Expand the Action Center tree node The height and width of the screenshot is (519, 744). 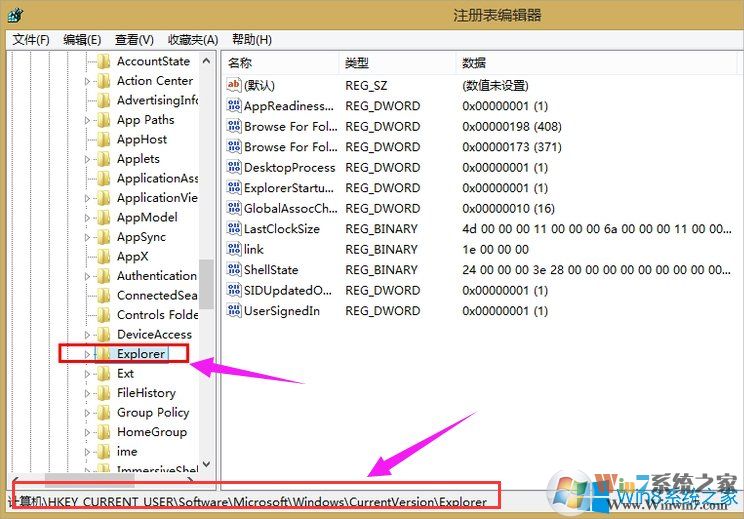[87, 81]
